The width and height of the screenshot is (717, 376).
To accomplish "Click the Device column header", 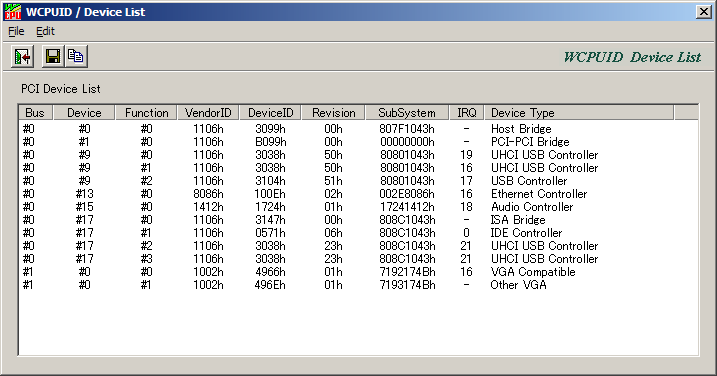I will 84,113.
